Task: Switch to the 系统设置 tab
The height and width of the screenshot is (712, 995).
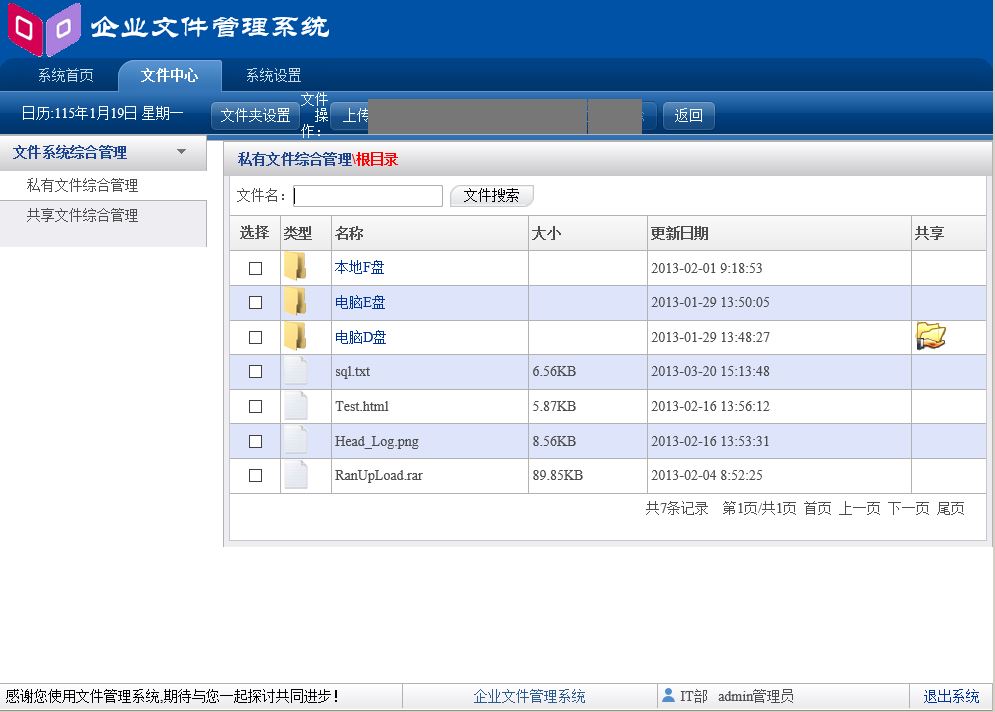Action: [x=273, y=76]
